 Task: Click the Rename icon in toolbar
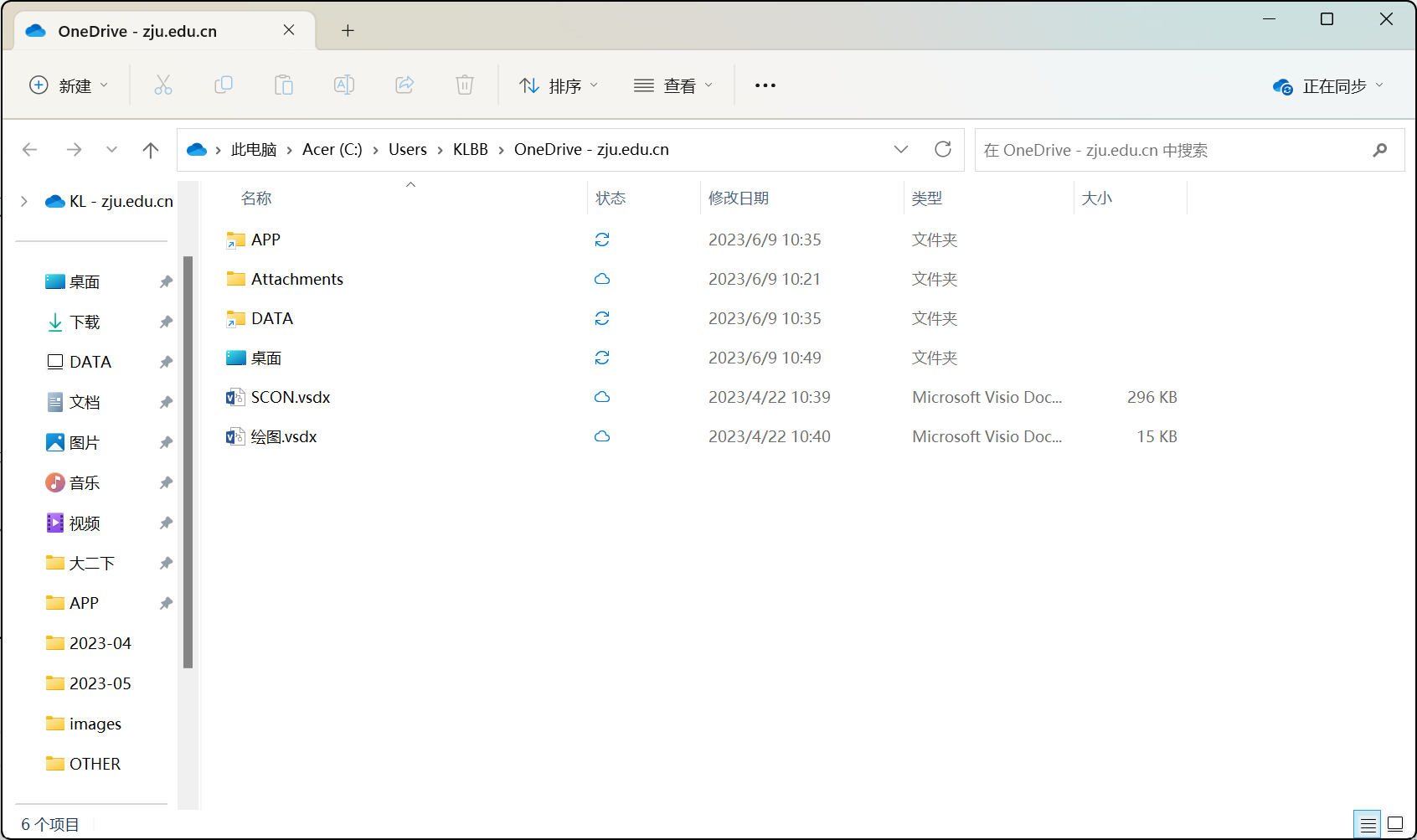[344, 85]
